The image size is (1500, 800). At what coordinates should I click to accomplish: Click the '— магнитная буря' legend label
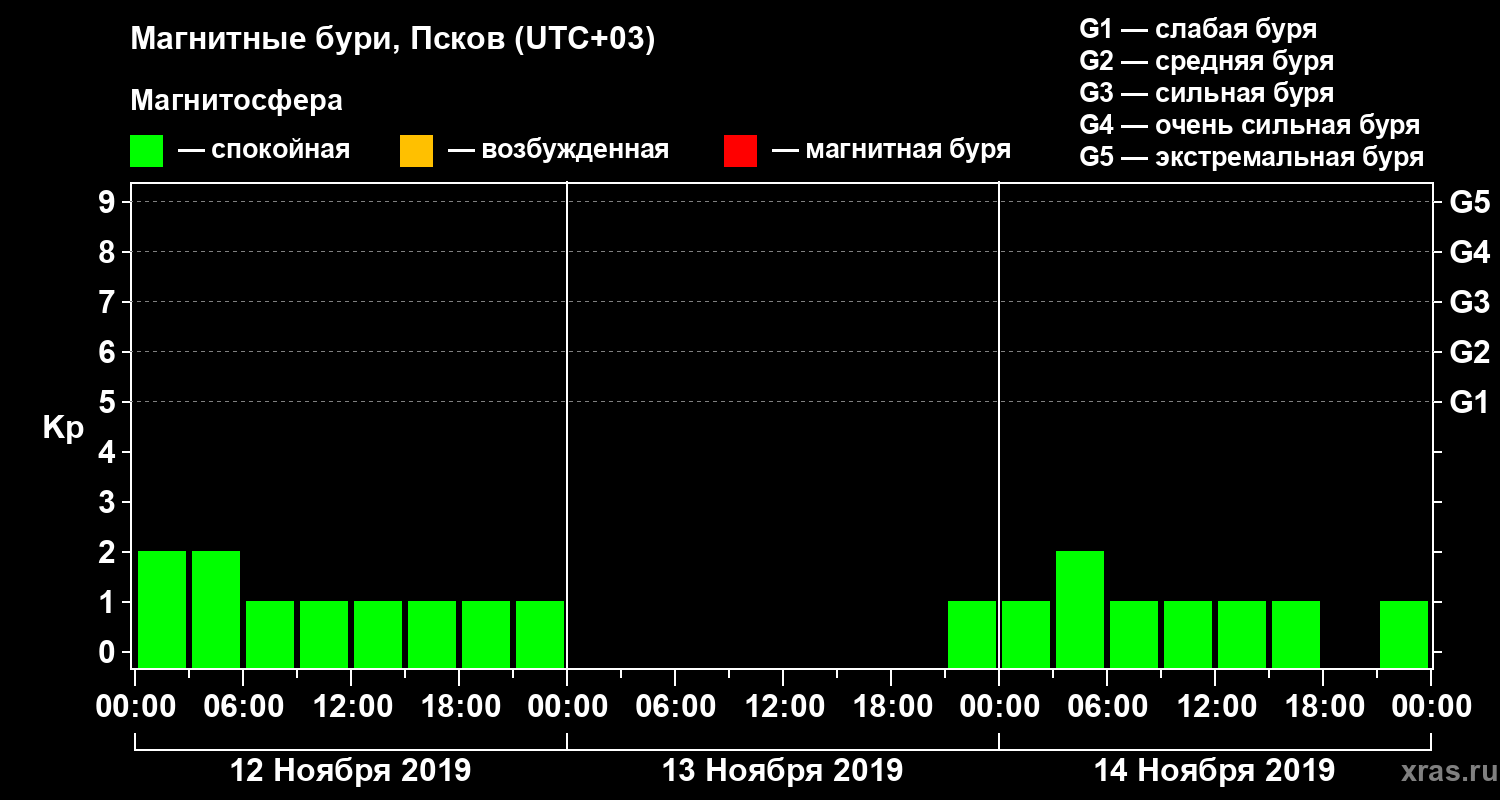pyautogui.click(x=891, y=151)
